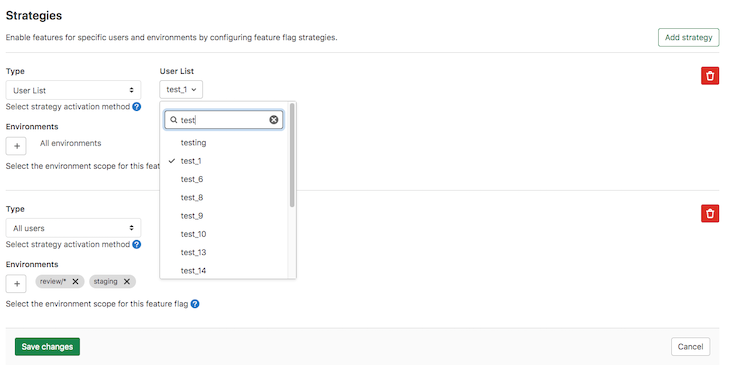Screen dimensions: 733x370
Task: Open help for All users strategy activation method
Action: (x=137, y=244)
